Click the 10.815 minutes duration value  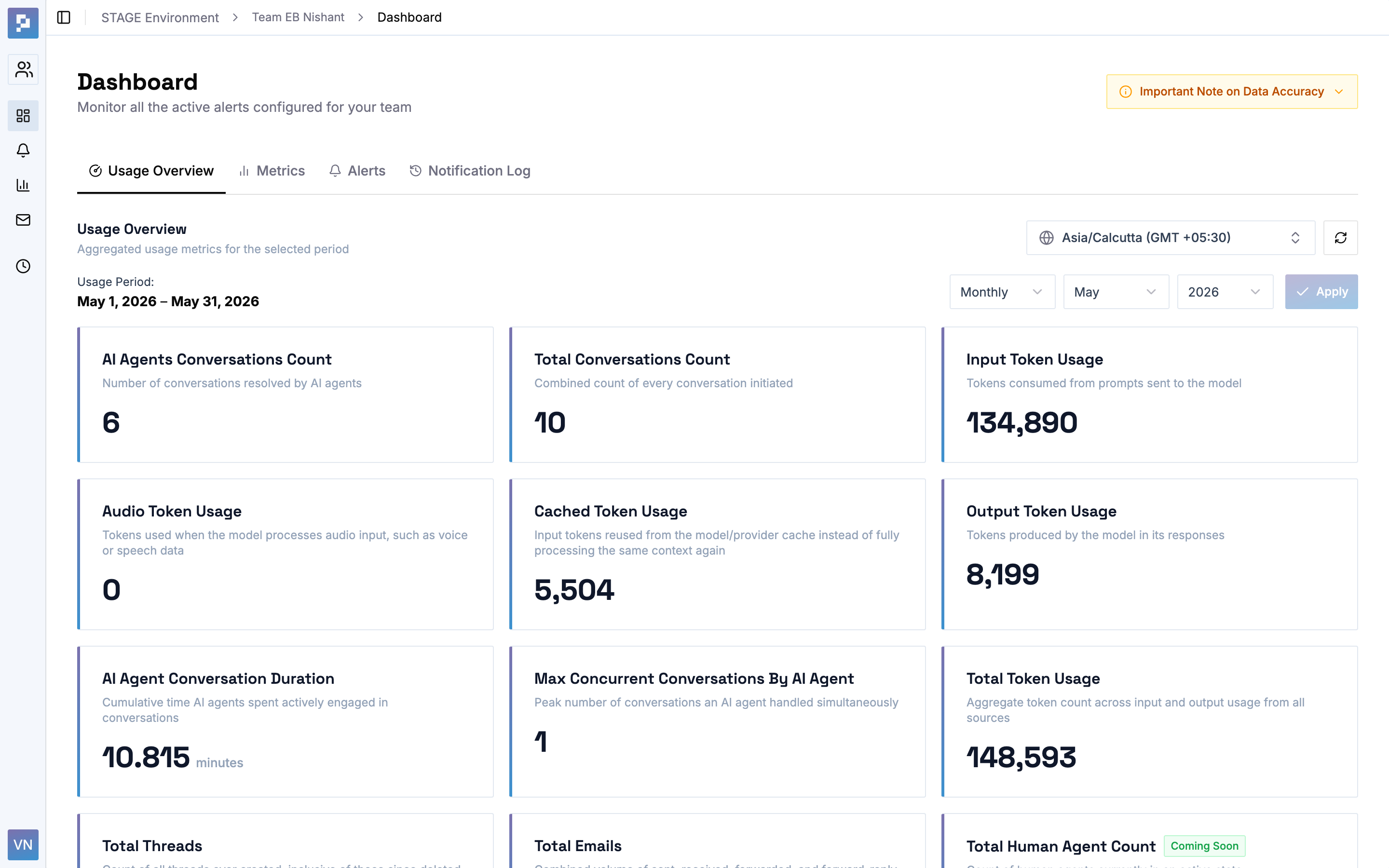click(x=172, y=757)
